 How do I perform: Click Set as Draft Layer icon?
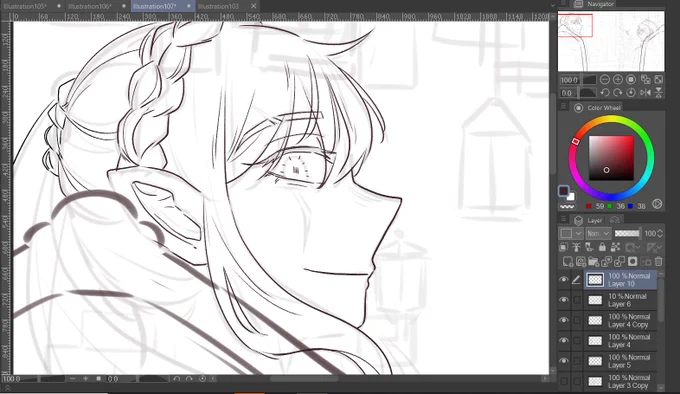click(x=589, y=247)
